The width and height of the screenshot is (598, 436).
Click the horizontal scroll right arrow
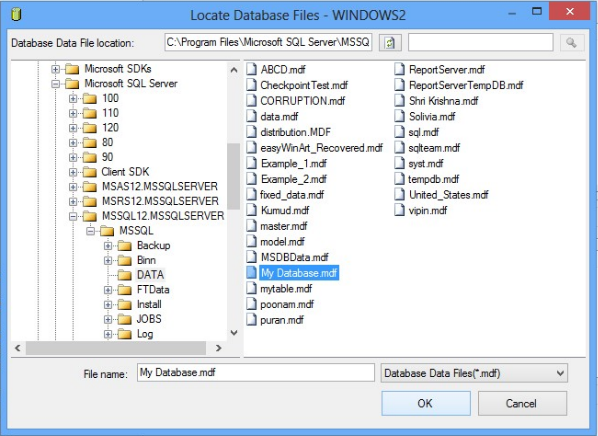coord(218,348)
